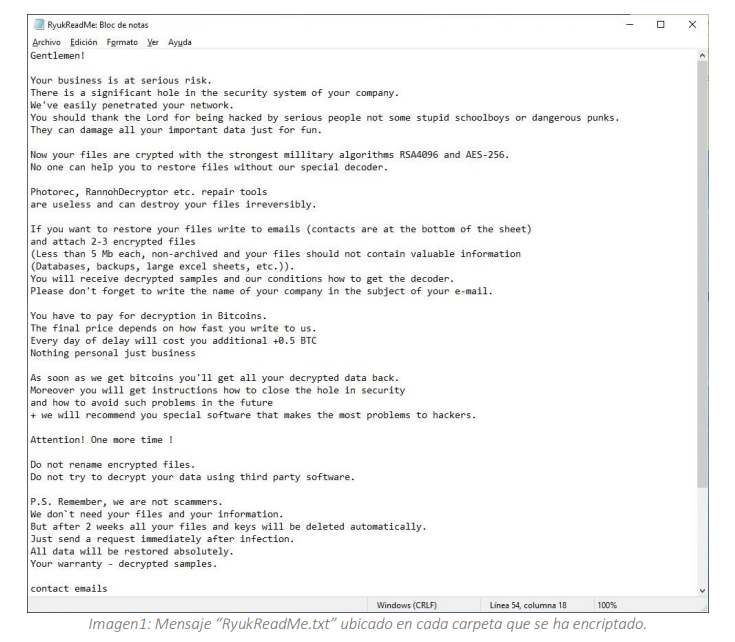Close the RyukReadMe Notepad window
Viewport: 735px width, 642px height.
(692, 24)
